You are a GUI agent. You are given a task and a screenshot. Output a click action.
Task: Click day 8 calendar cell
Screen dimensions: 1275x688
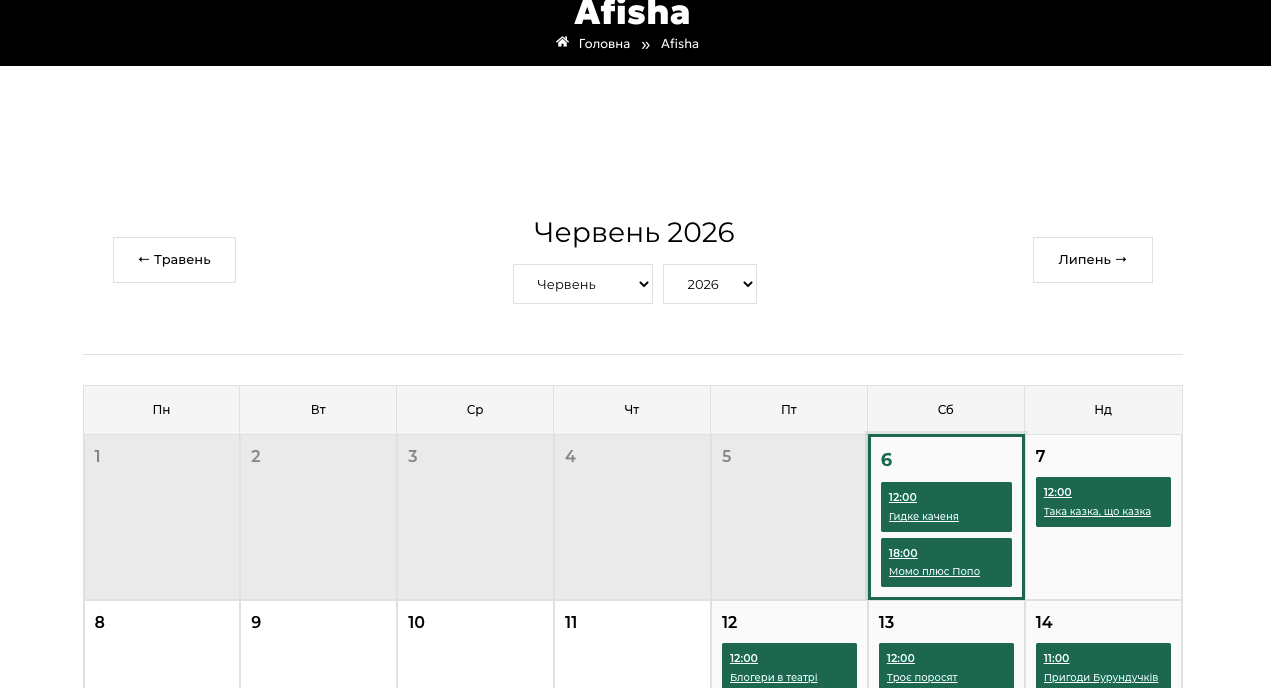(x=161, y=644)
